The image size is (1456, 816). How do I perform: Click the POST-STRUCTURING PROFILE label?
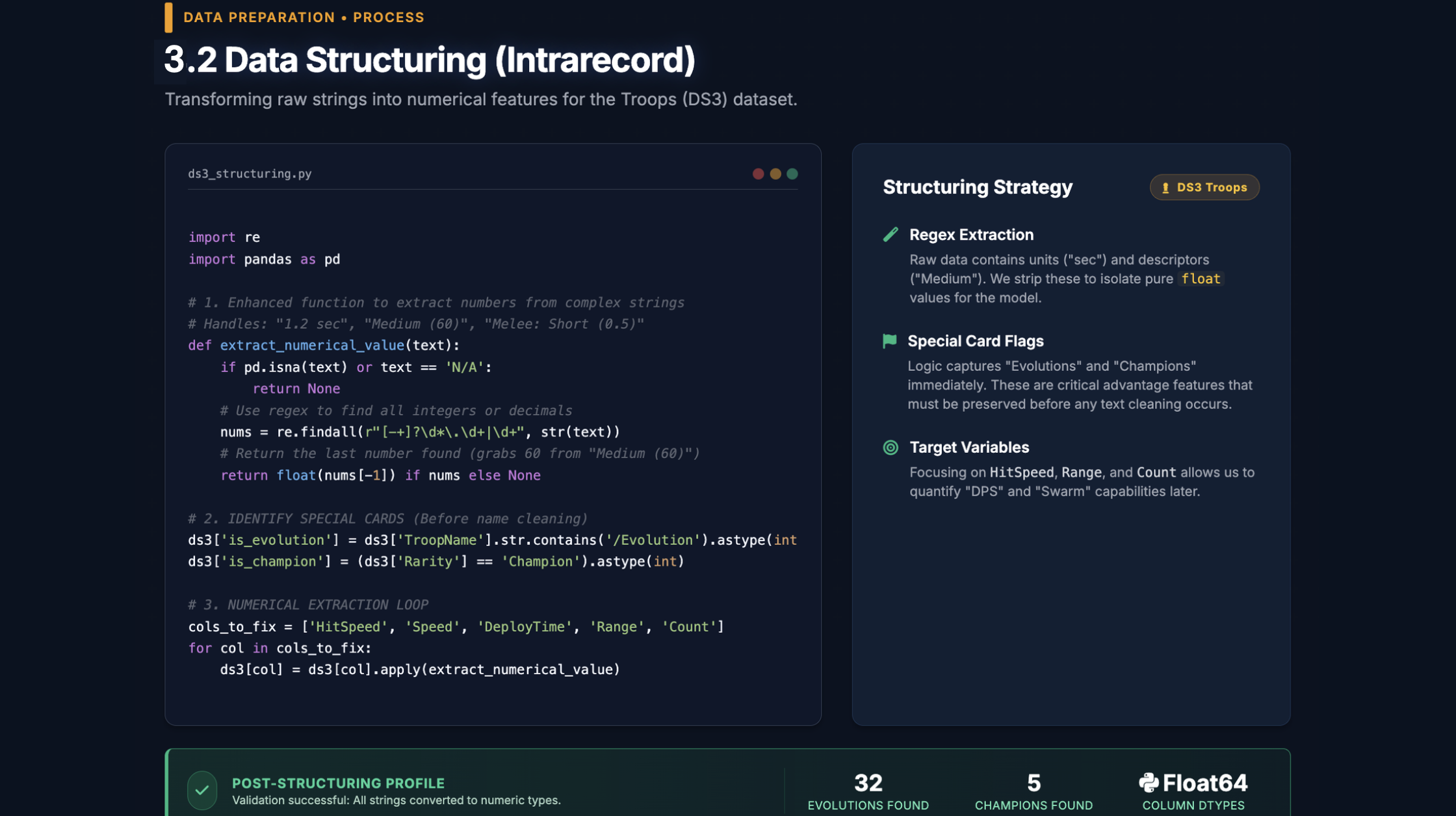[x=338, y=784]
